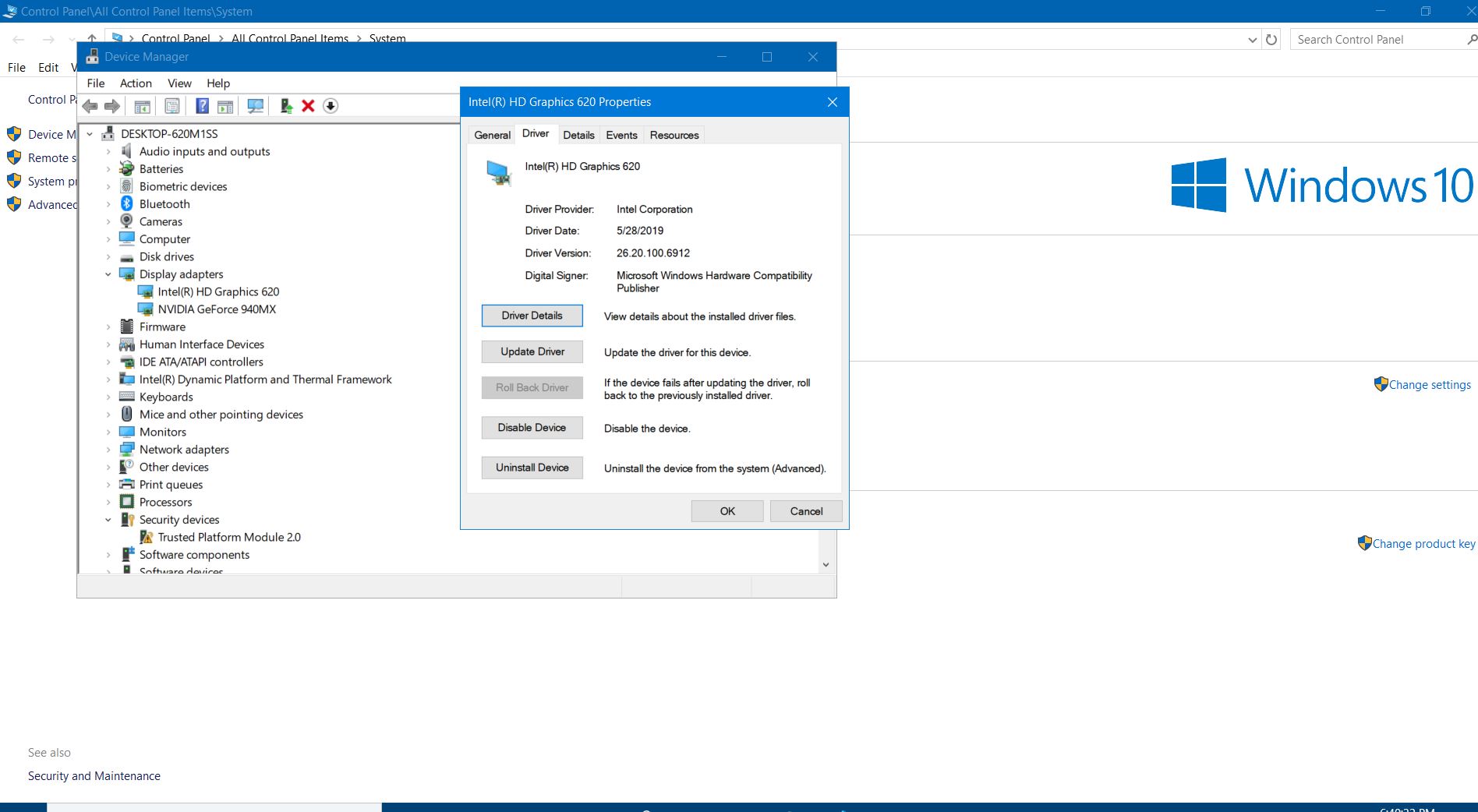
Task: Click the Uninstall Device button
Action: [x=532, y=468]
